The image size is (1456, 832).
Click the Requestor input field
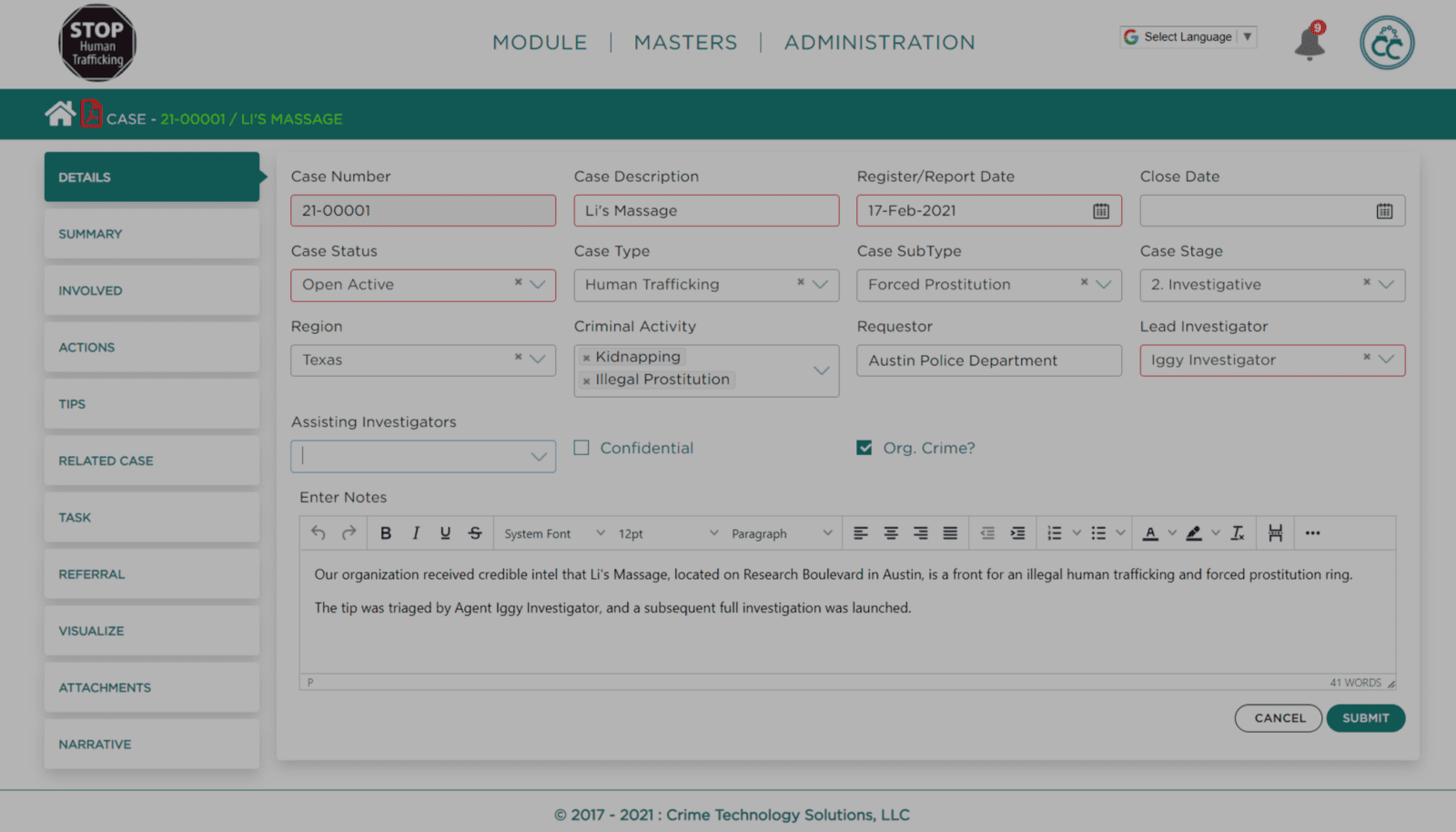tap(989, 360)
